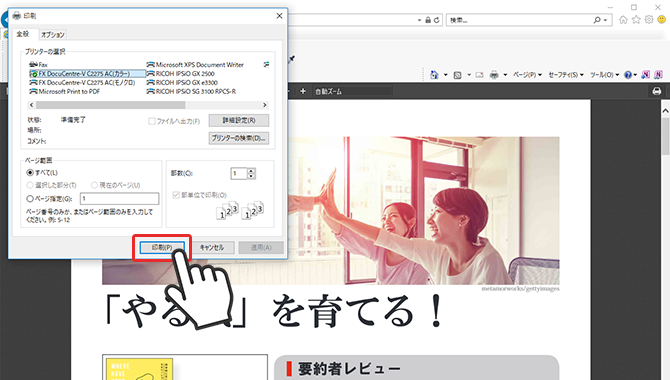Open the セーフティ(S) menu
This screenshot has height=380, width=670.
(566, 75)
